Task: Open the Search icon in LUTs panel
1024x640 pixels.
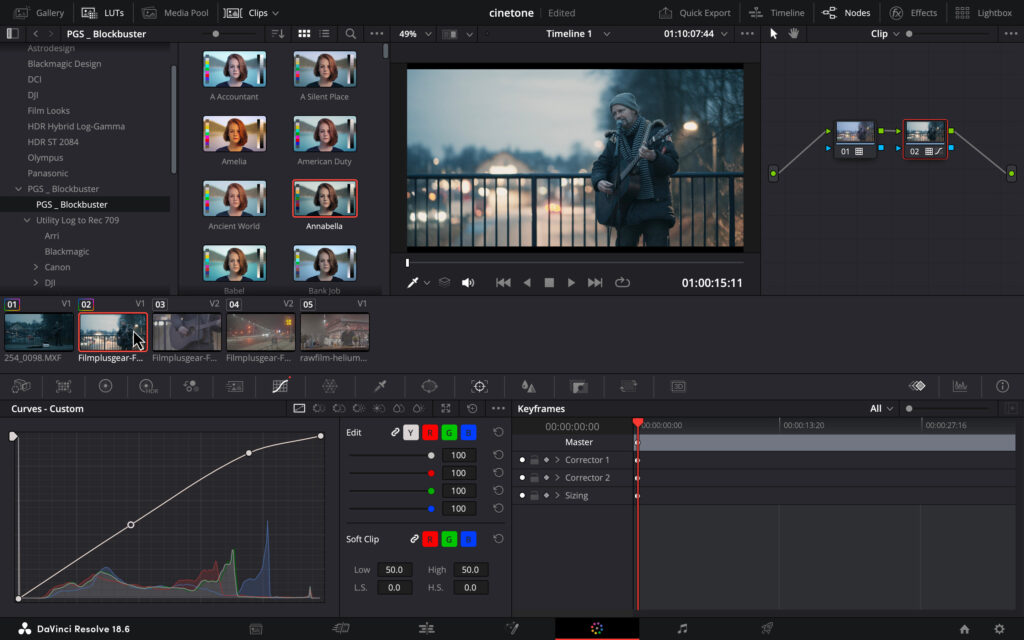Action: pos(350,34)
